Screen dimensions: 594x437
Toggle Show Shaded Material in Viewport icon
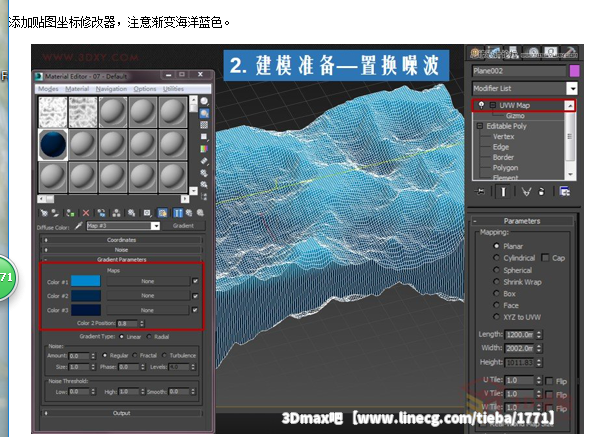163,213
